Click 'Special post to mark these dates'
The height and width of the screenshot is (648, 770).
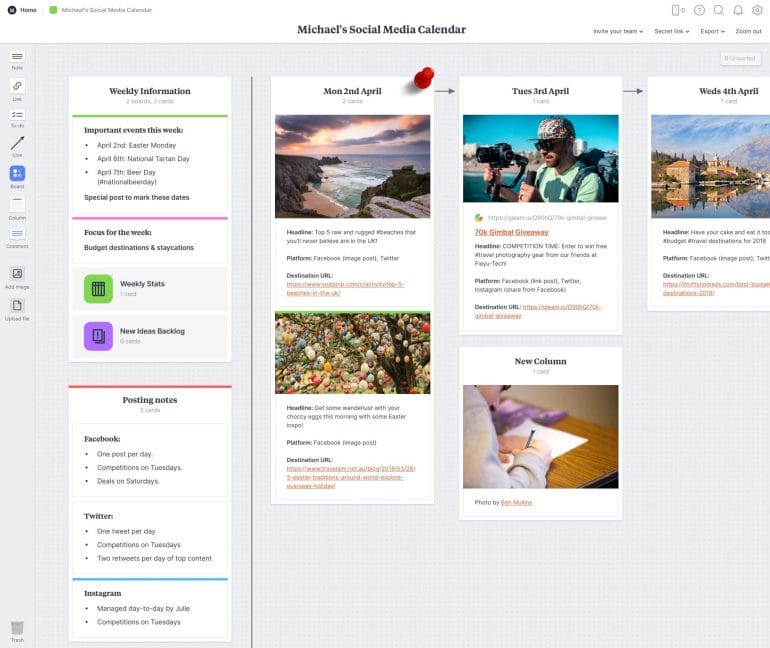137,197
